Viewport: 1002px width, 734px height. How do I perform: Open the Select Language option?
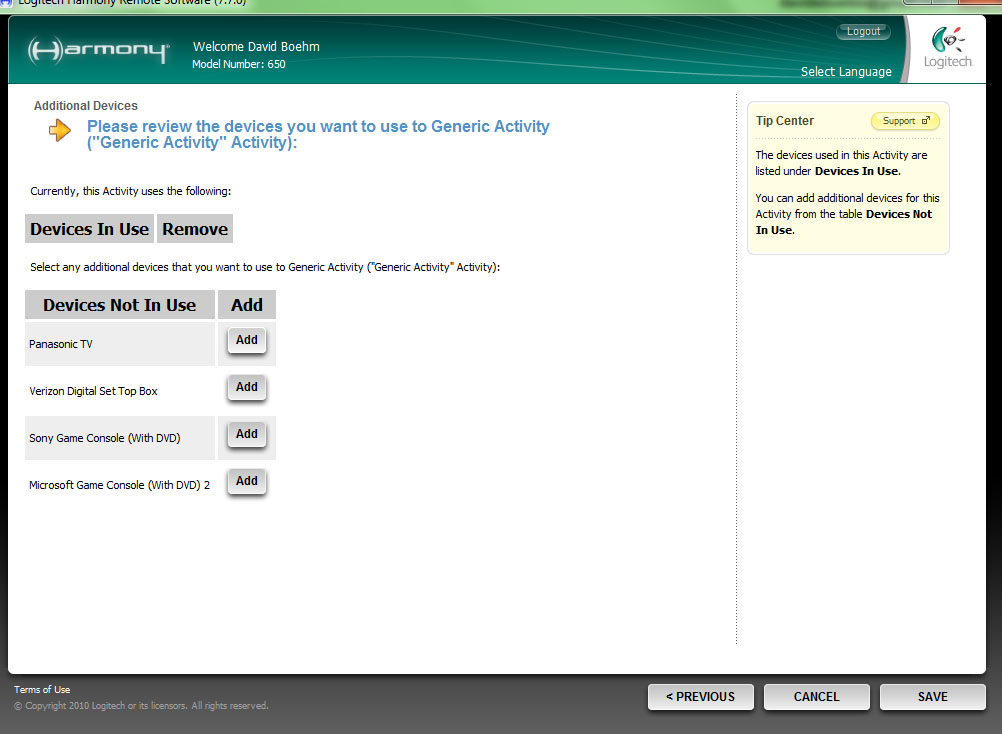click(x=846, y=72)
